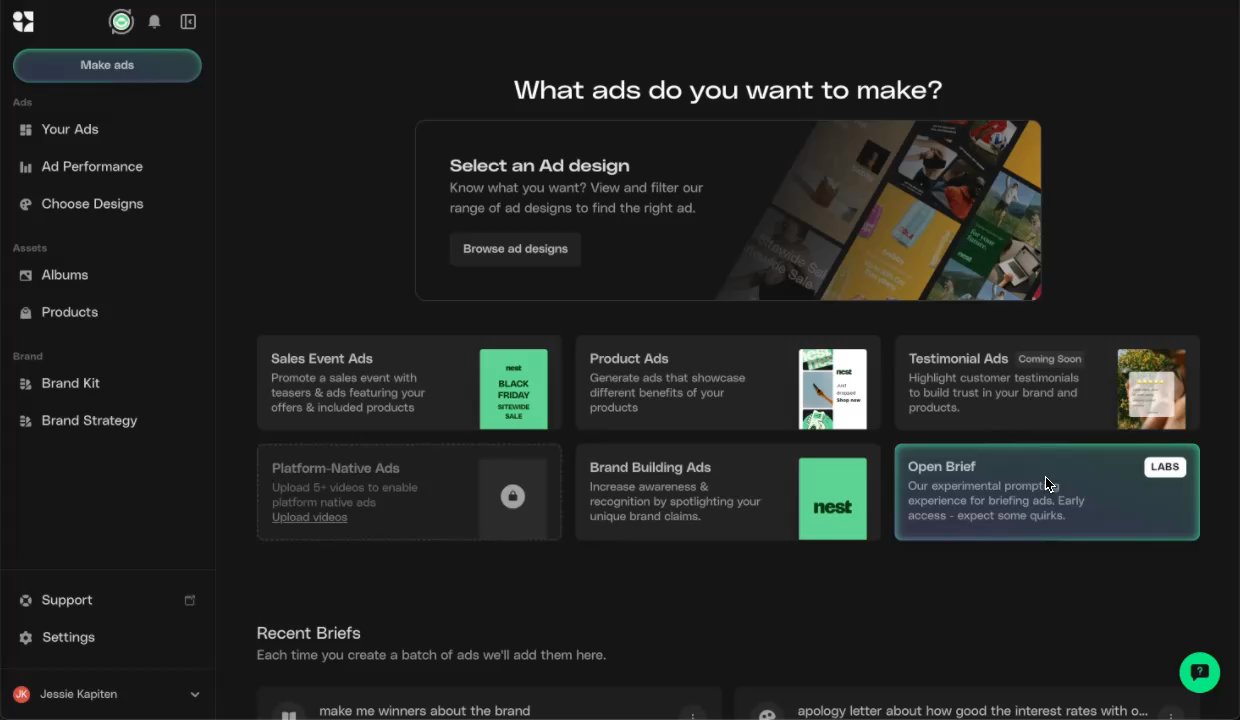The height and width of the screenshot is (720, 1240).
Task: Collapse the sidebar with panel icon
Action: [x=188, y=22]
